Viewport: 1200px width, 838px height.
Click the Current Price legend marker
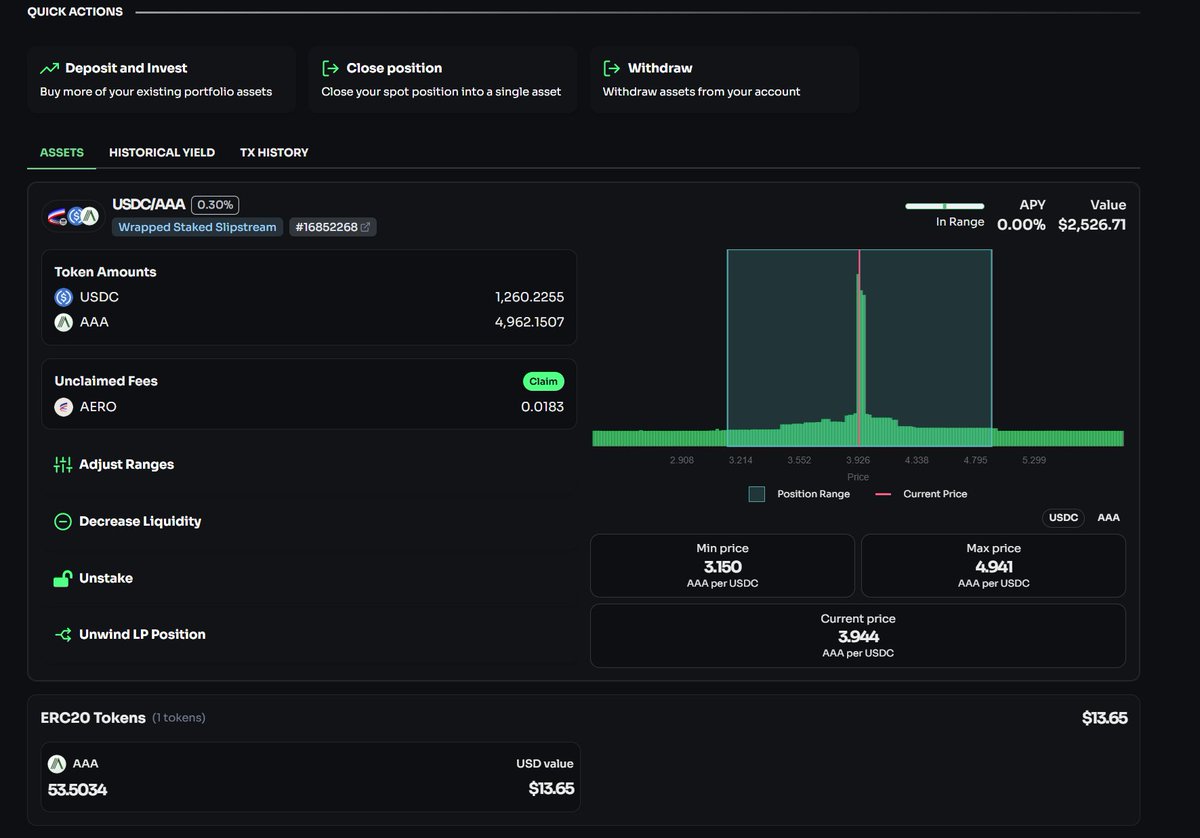(884, 494)
